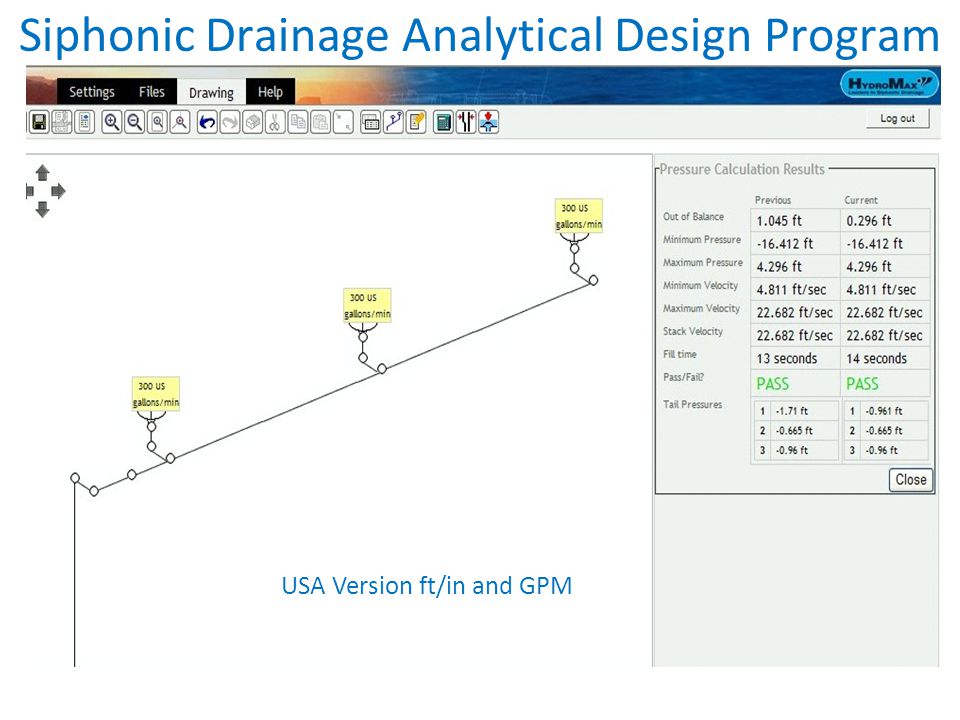Screen dimensions: 960x720
Task: Pan the drawing left with the arrow
Action: (x=29, y=191)
